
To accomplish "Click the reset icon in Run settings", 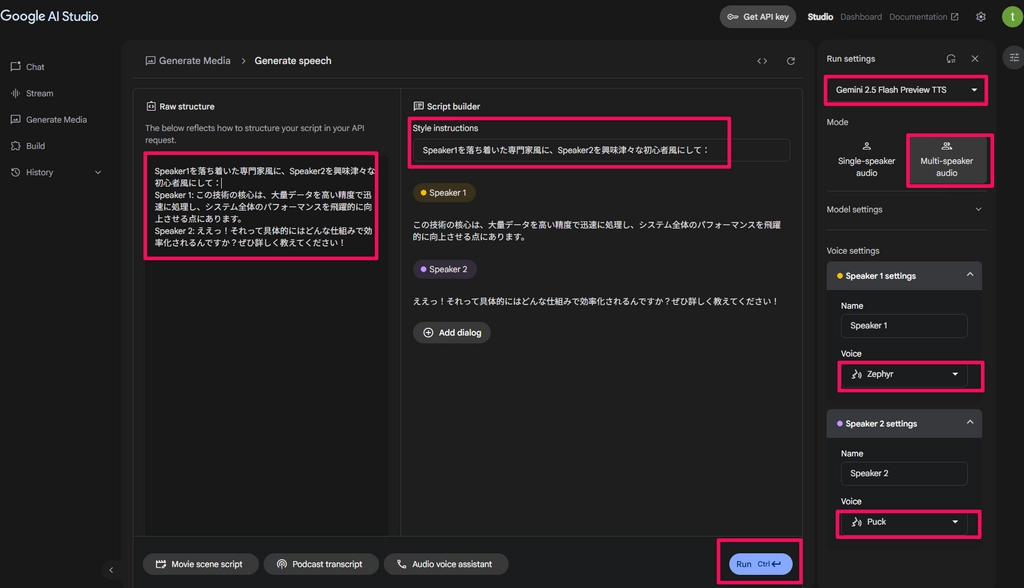I will click(951, 59).
